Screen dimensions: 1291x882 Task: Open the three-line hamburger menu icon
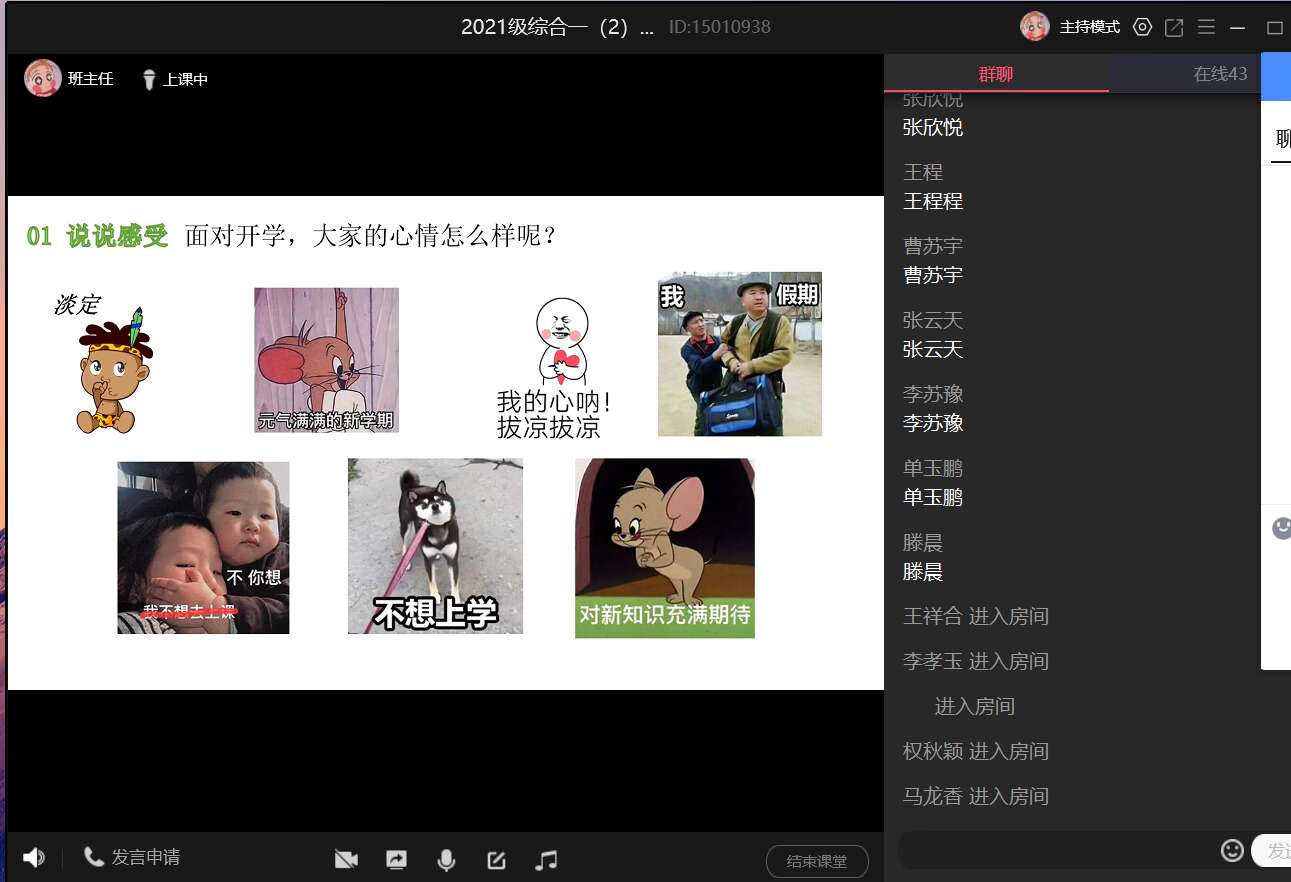pyautogui.click(x=1206, y=27)
